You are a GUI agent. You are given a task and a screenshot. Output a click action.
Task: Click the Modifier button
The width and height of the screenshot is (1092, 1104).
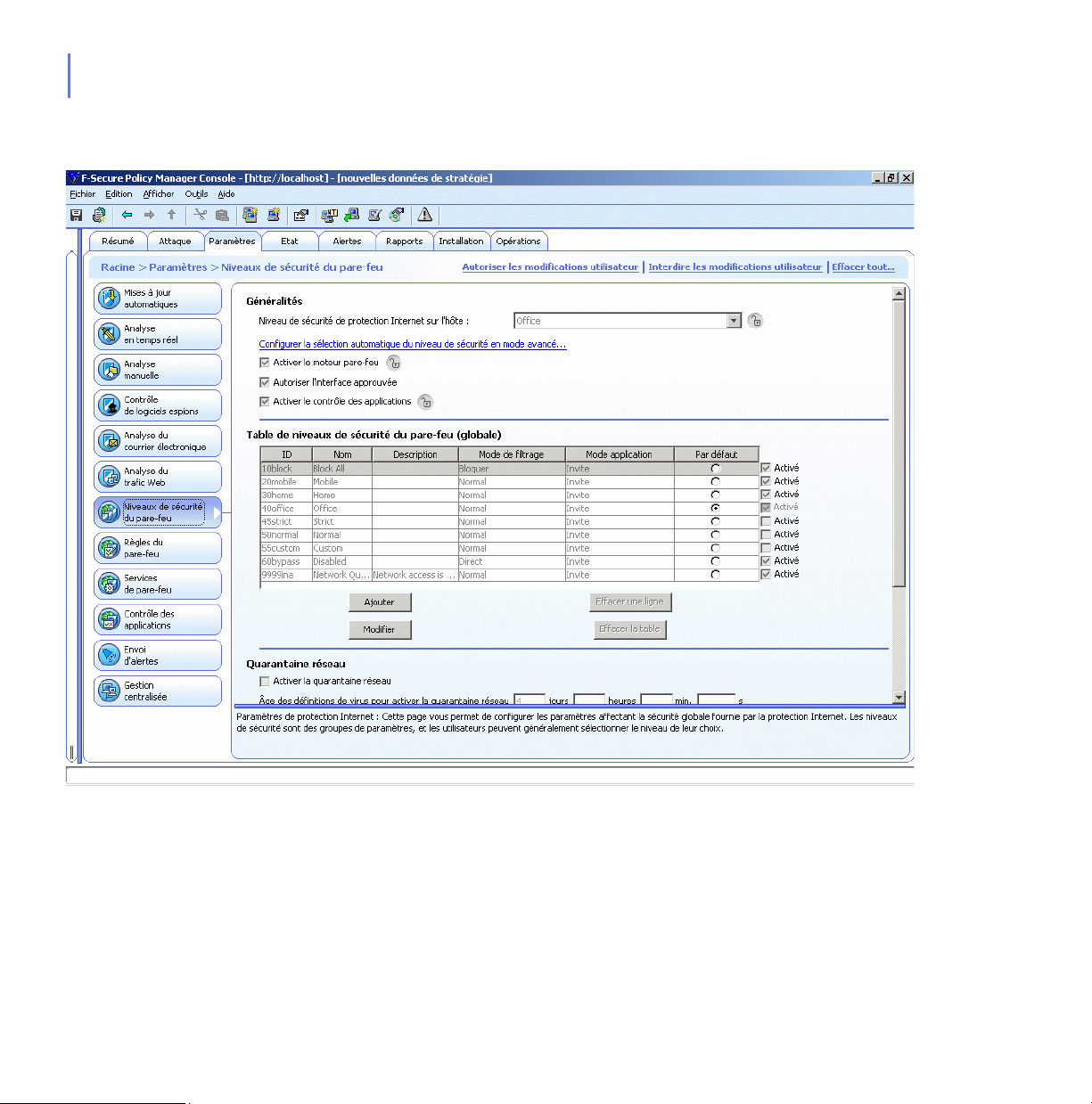[x=380, y=629]
